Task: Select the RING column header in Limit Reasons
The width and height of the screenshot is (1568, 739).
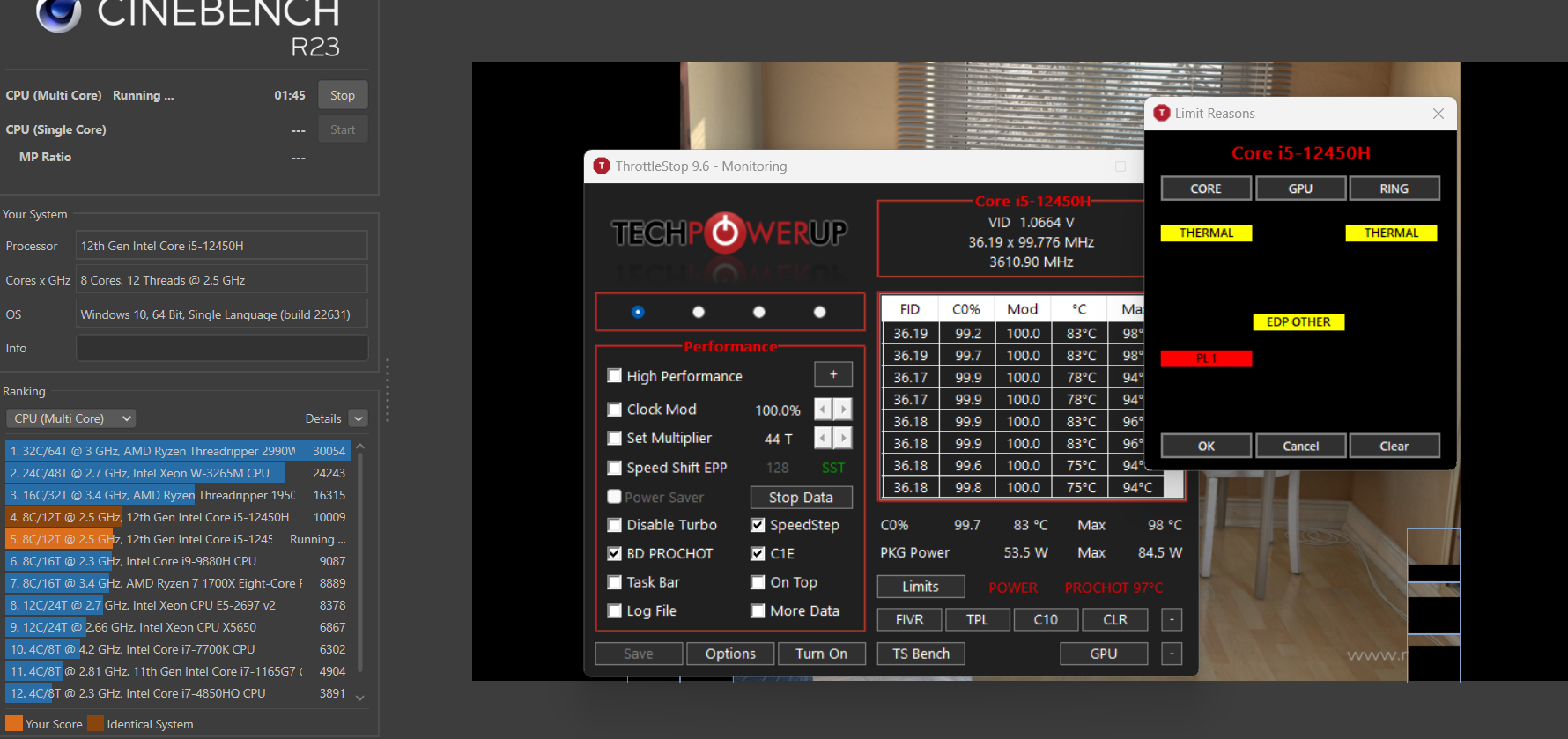Action: 1394,188
